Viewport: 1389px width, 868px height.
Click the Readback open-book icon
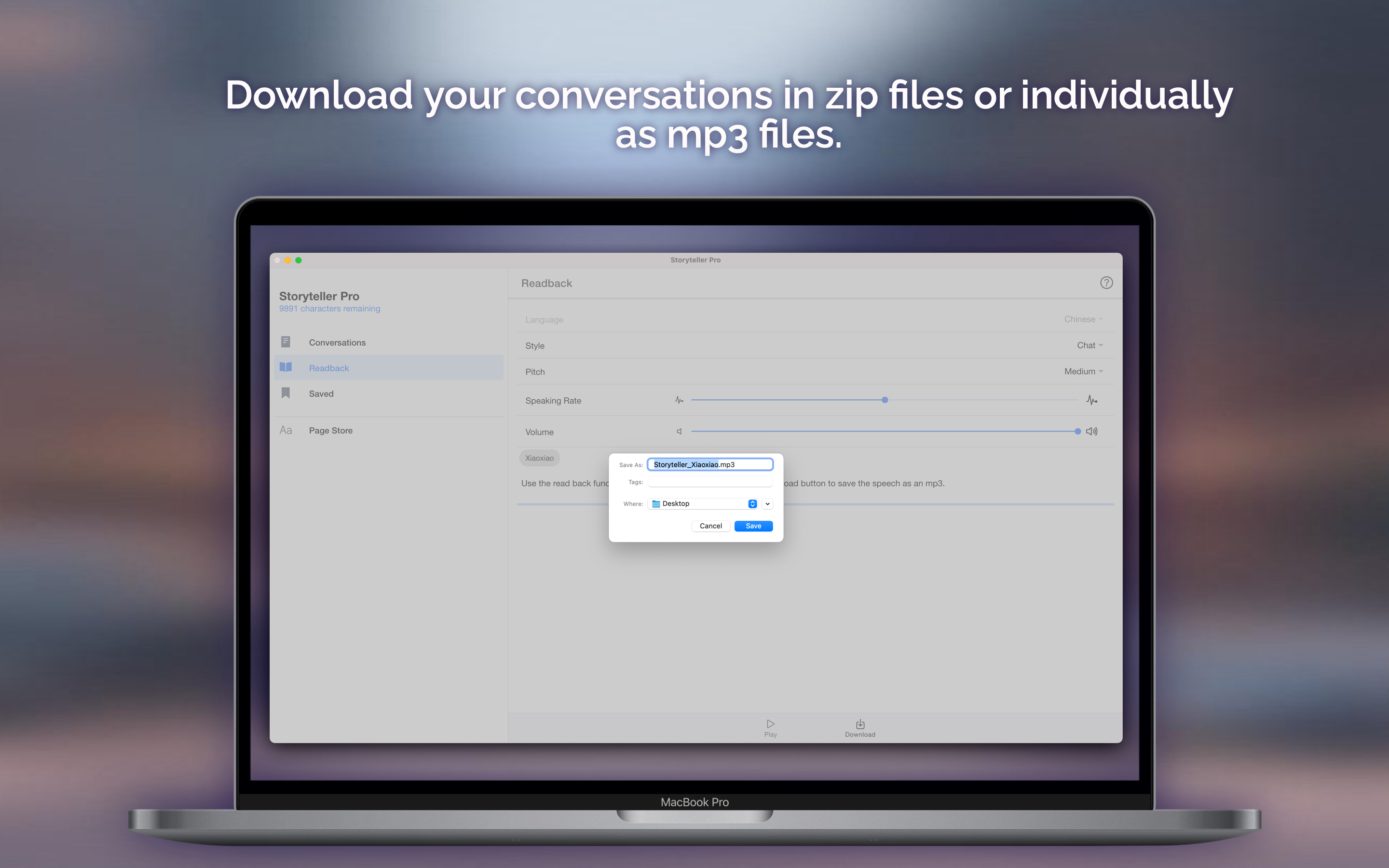click(x=286, y=367)
